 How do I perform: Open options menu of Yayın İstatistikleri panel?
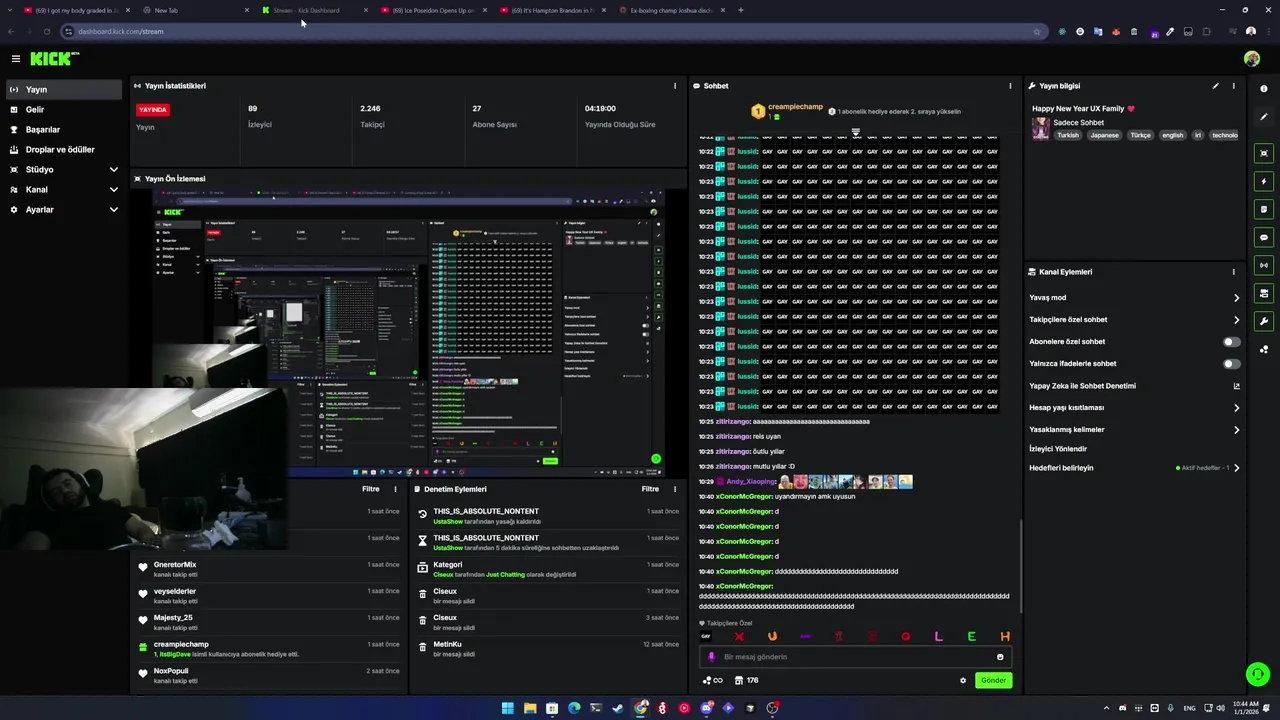[675, 86]
